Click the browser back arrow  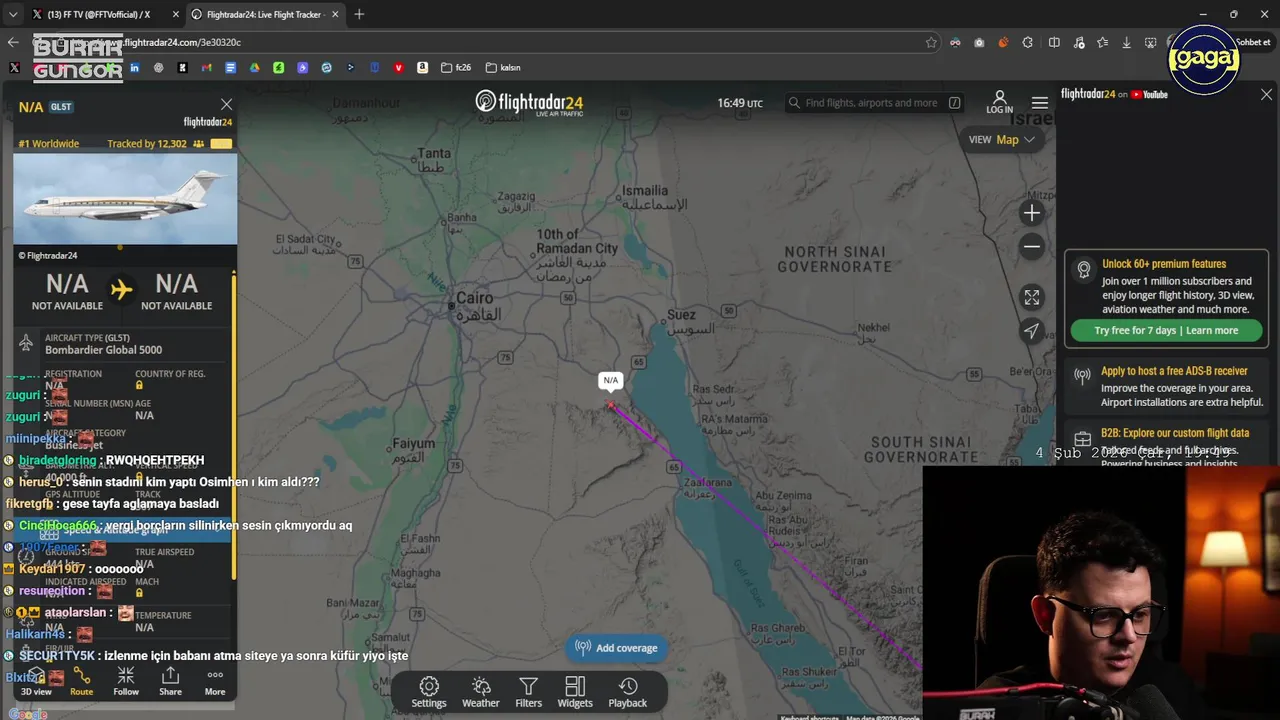(13, 42)
